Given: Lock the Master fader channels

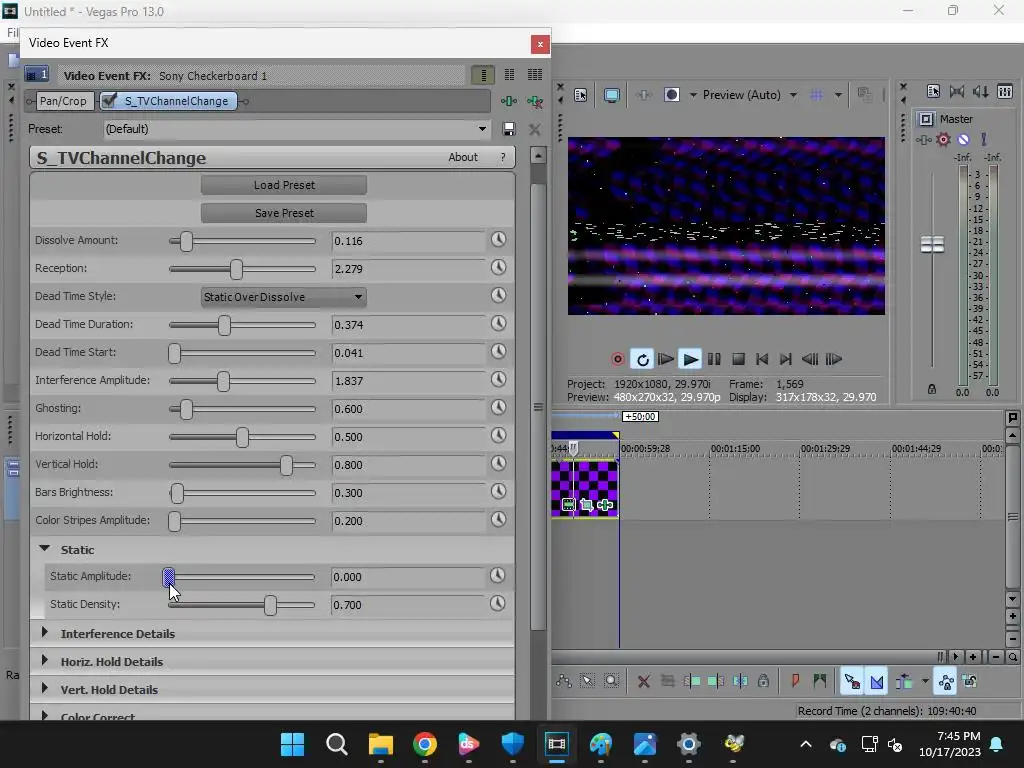Looking at the screenshot, I should point(932,389).
